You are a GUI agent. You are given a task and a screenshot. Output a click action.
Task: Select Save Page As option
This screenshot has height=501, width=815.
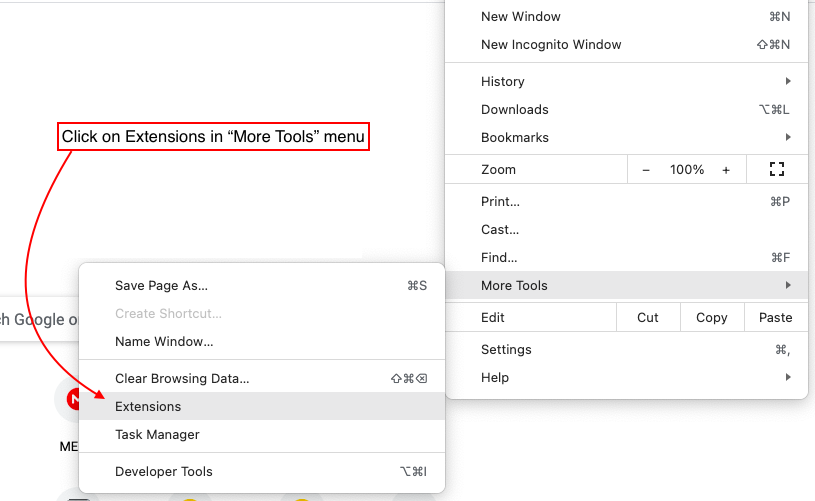click(x=161, y=286)
